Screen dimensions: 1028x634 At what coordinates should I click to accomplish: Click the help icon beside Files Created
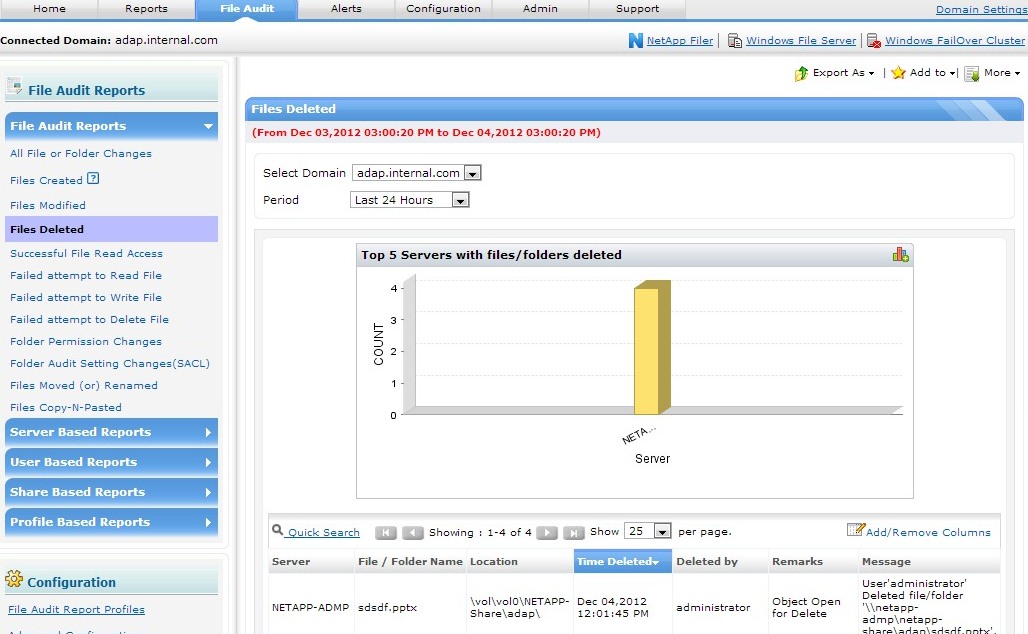[x=93, y=179]
